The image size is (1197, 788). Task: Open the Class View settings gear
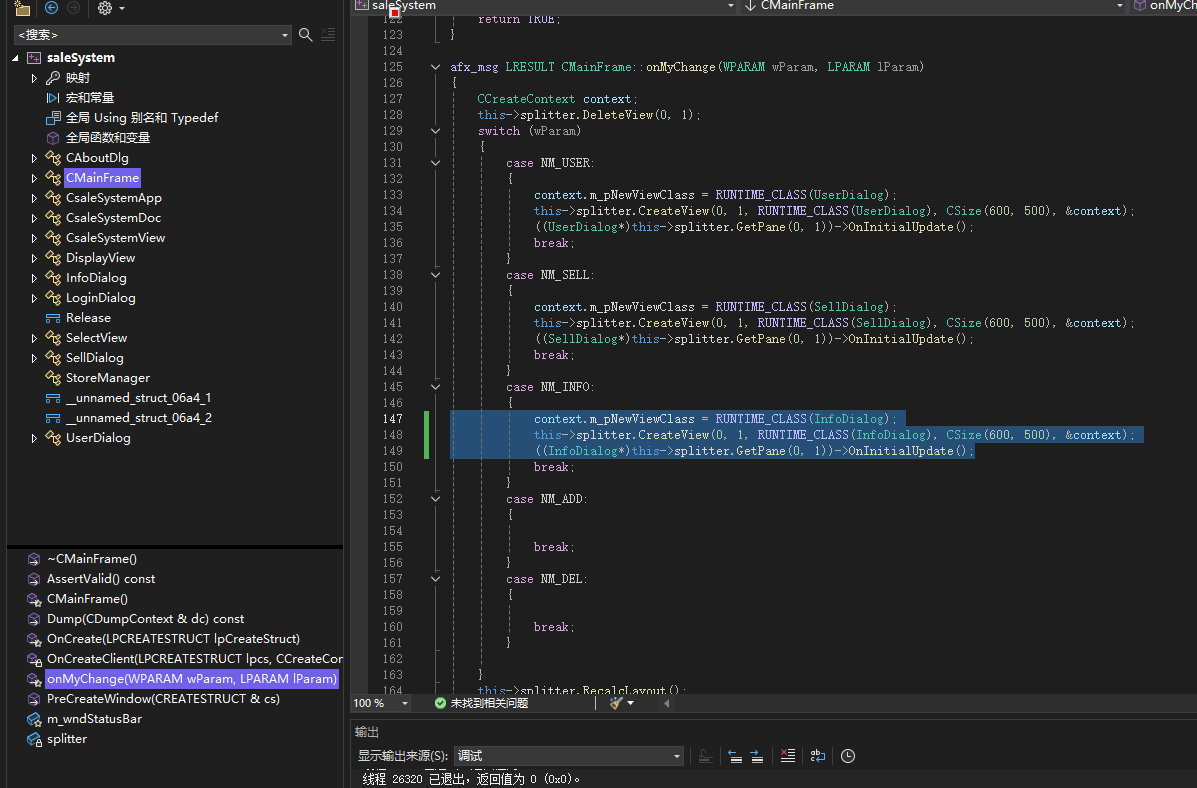[x=104, y=8]
